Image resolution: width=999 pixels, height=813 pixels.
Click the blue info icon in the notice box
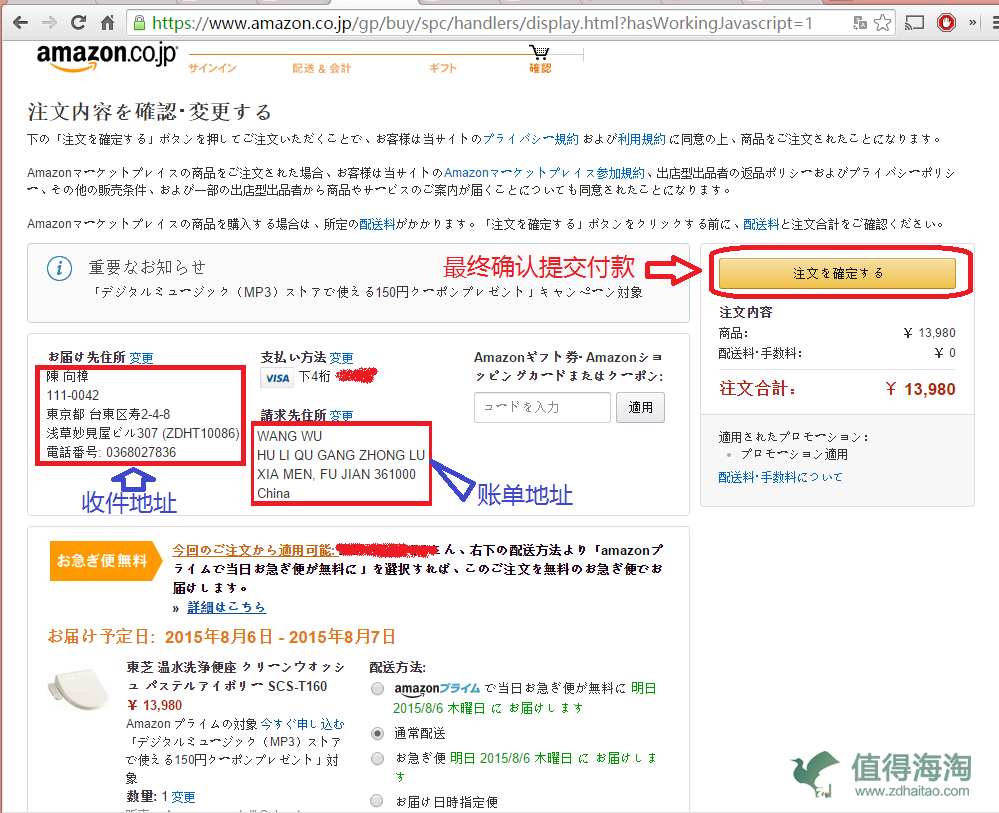(x=59, y=268)
